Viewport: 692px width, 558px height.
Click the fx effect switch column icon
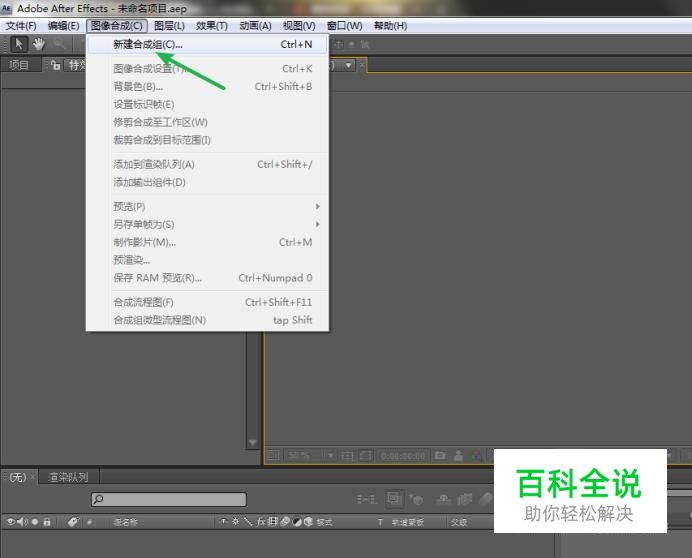coord(261,522)
